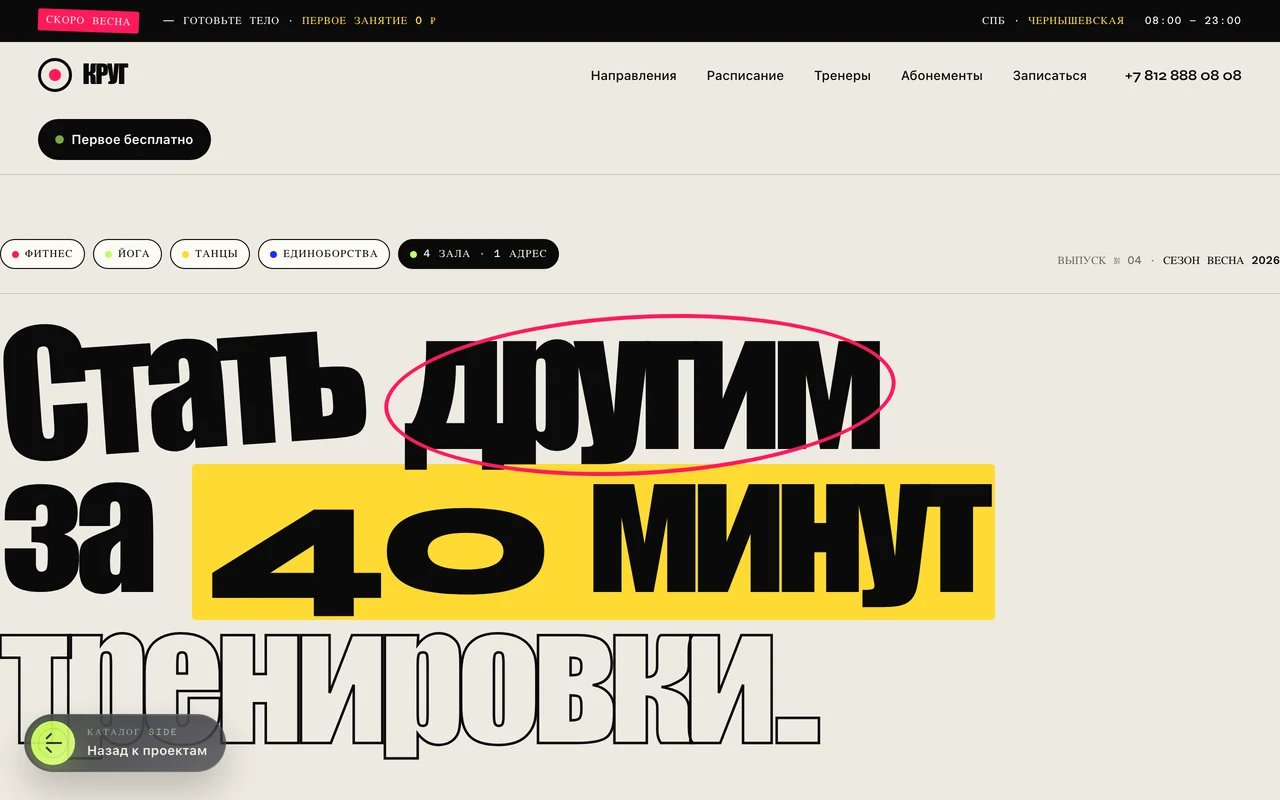Select the ЕДИНОБОРСТВА category pill
The image size is (1280, 800).
[324, 254]
